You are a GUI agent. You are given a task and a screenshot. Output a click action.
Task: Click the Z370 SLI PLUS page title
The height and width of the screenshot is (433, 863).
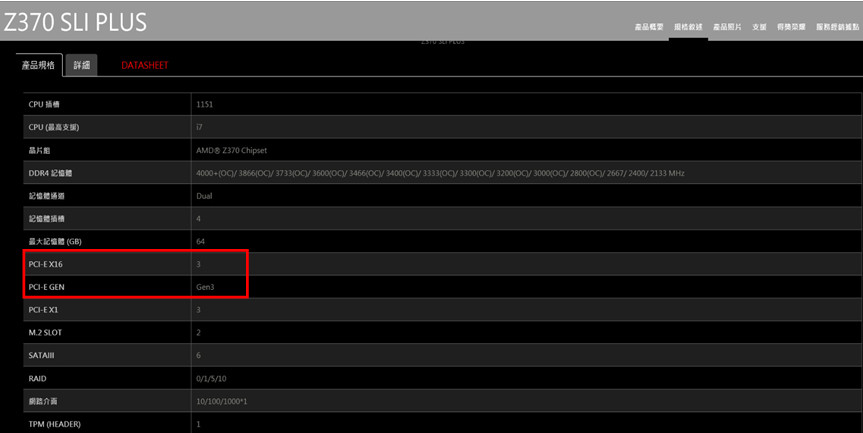[75, 22]
